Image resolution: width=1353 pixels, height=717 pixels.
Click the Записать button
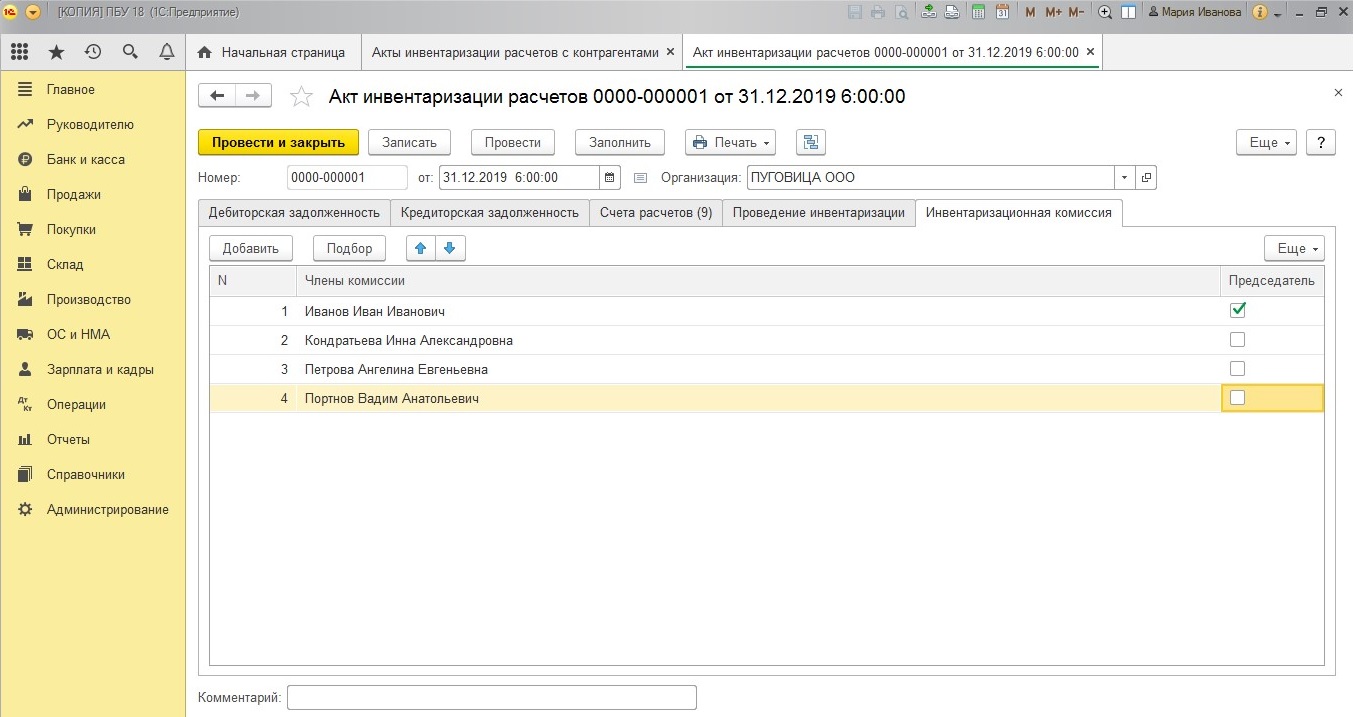[x=410, y=142]
